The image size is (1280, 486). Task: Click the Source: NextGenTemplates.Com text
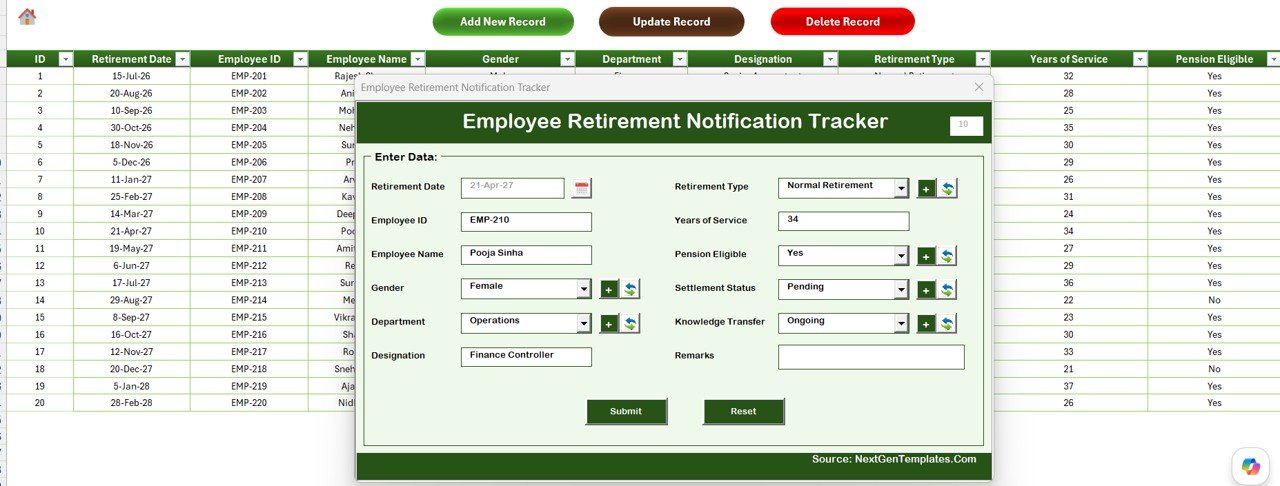coord(894,459)
